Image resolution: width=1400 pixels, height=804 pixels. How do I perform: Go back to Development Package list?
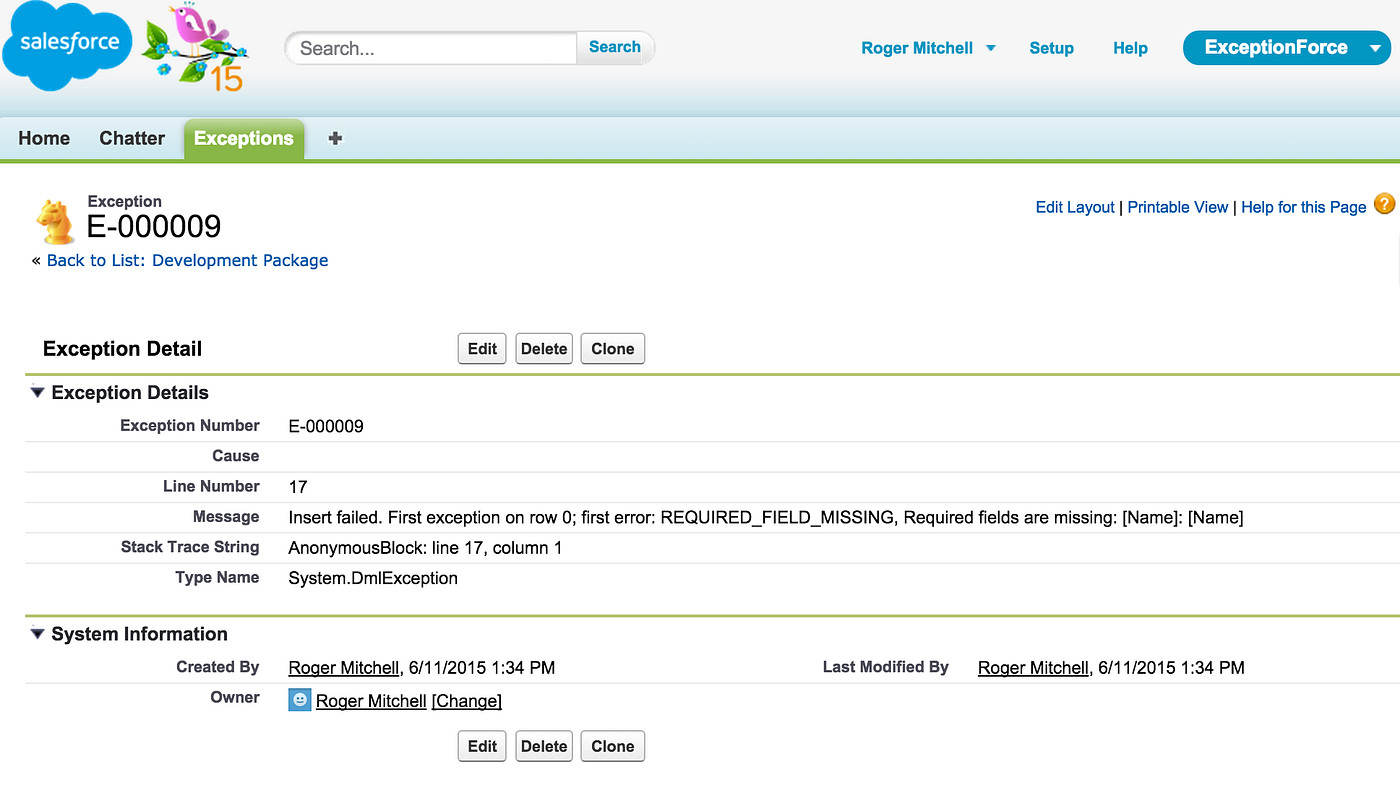tap(188, 260)
